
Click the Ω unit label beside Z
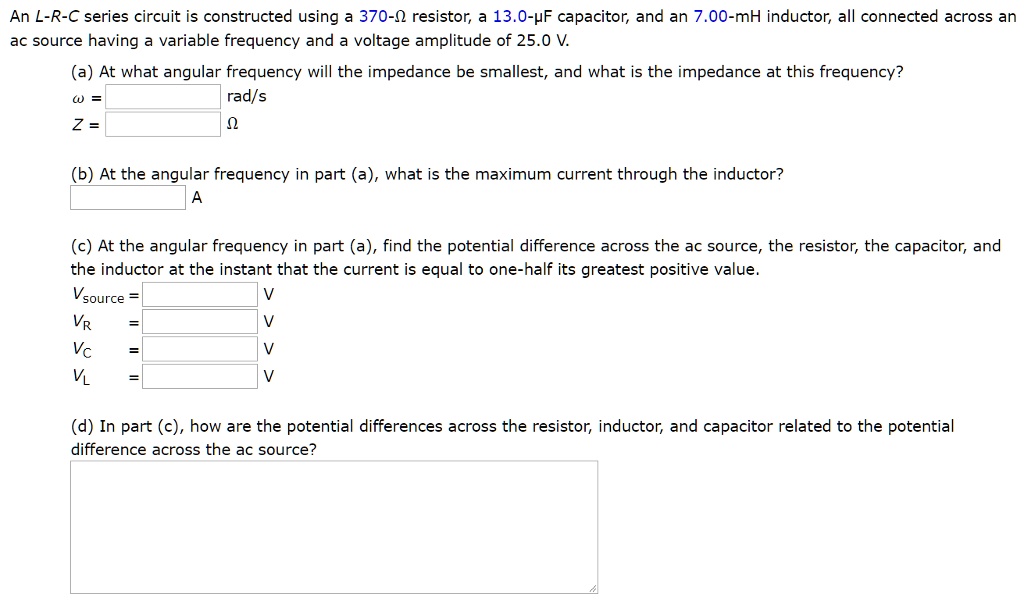pyautogui.click(x=232, y=124)
